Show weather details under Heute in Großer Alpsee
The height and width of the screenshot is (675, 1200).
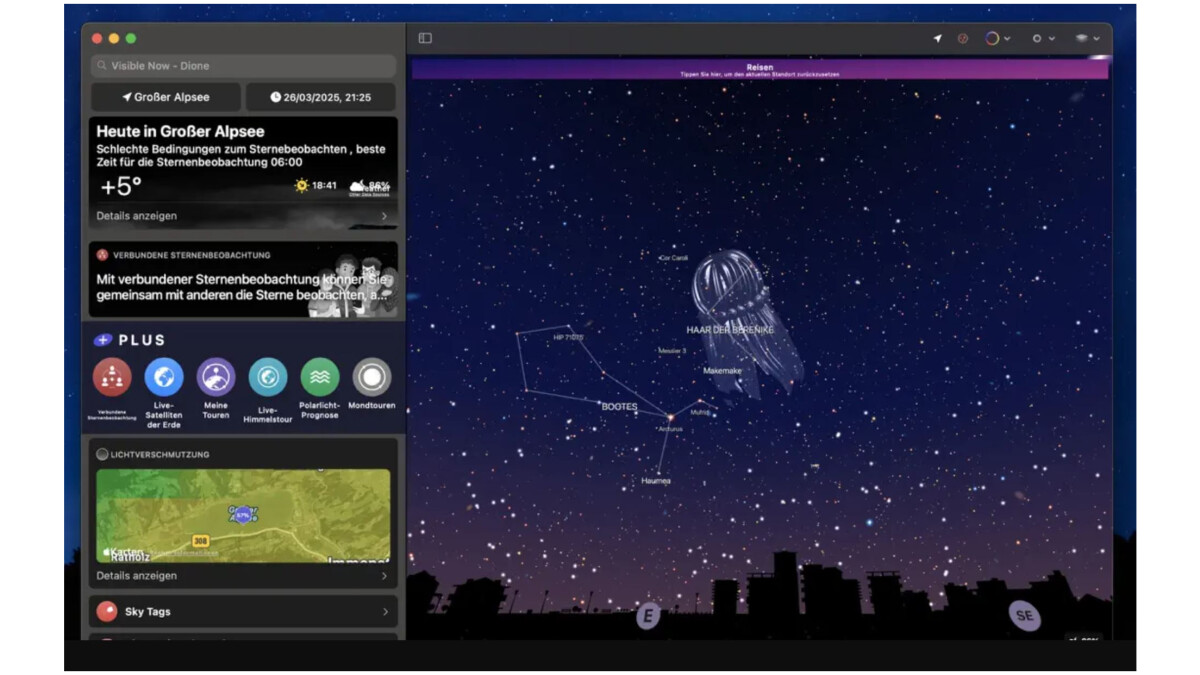point(243,216)
